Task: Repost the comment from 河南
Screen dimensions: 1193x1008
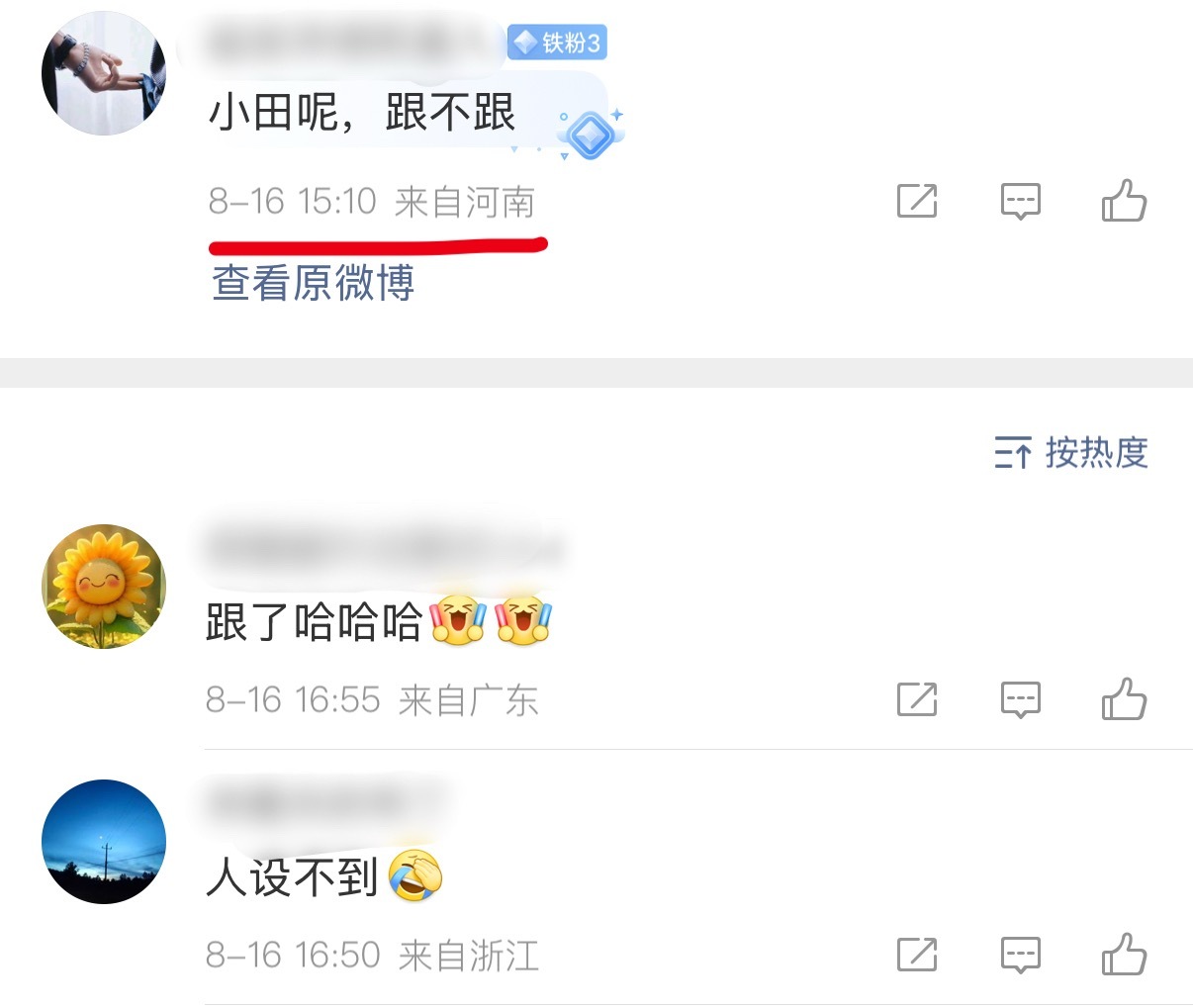Action: pyautogui.click(x=917, y=201)
